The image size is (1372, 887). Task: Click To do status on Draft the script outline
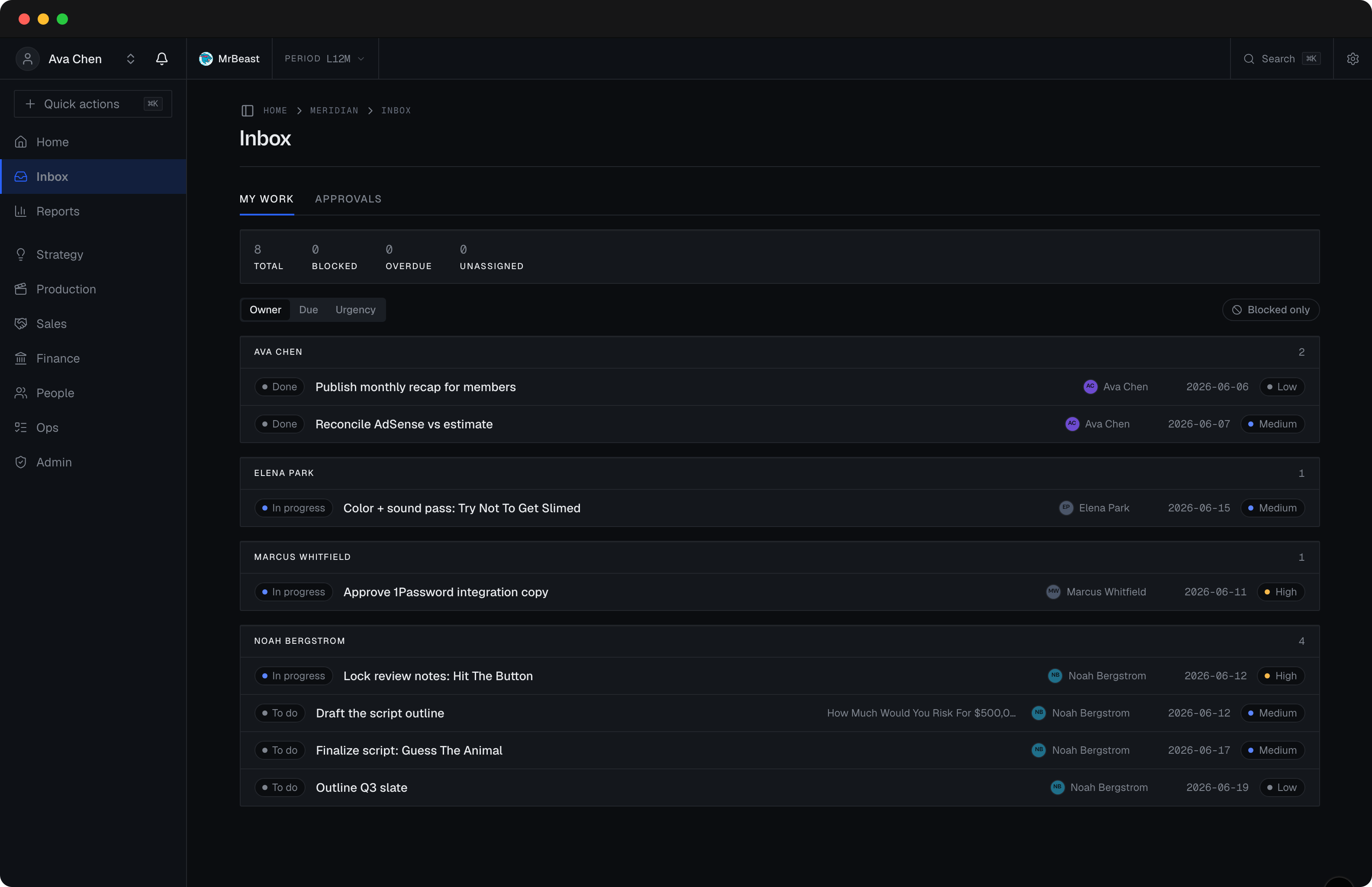pos(279,713)
